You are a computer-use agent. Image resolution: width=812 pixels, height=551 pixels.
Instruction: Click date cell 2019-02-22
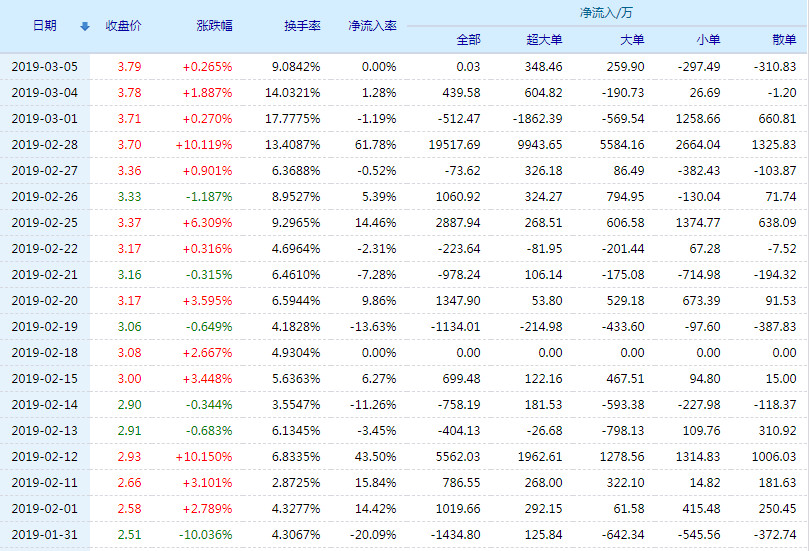pyautogui.click(x=45, y=249)
